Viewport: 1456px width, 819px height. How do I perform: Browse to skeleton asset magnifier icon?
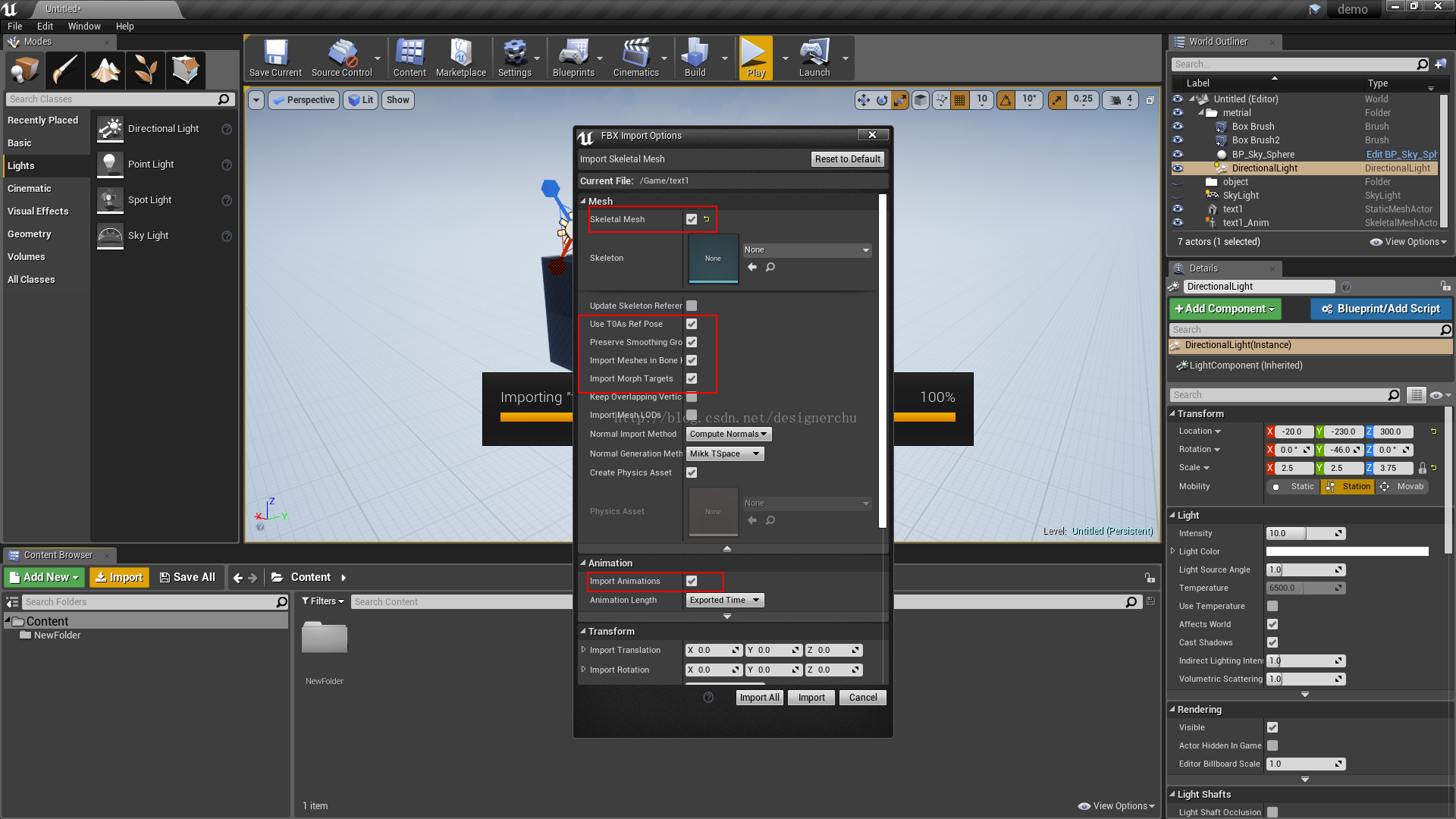(x=770, y=267)
